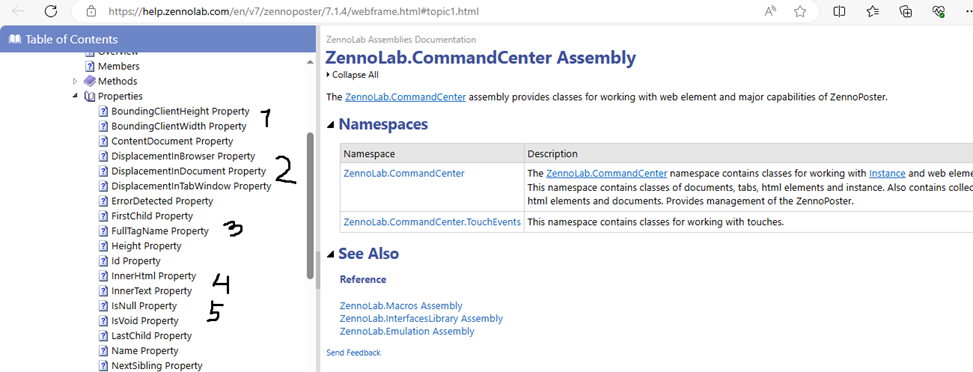This screenshot has width=973, height=372.
Task: Open ZennoLab.Emulation Assembly link
Action: pos(407,332)
